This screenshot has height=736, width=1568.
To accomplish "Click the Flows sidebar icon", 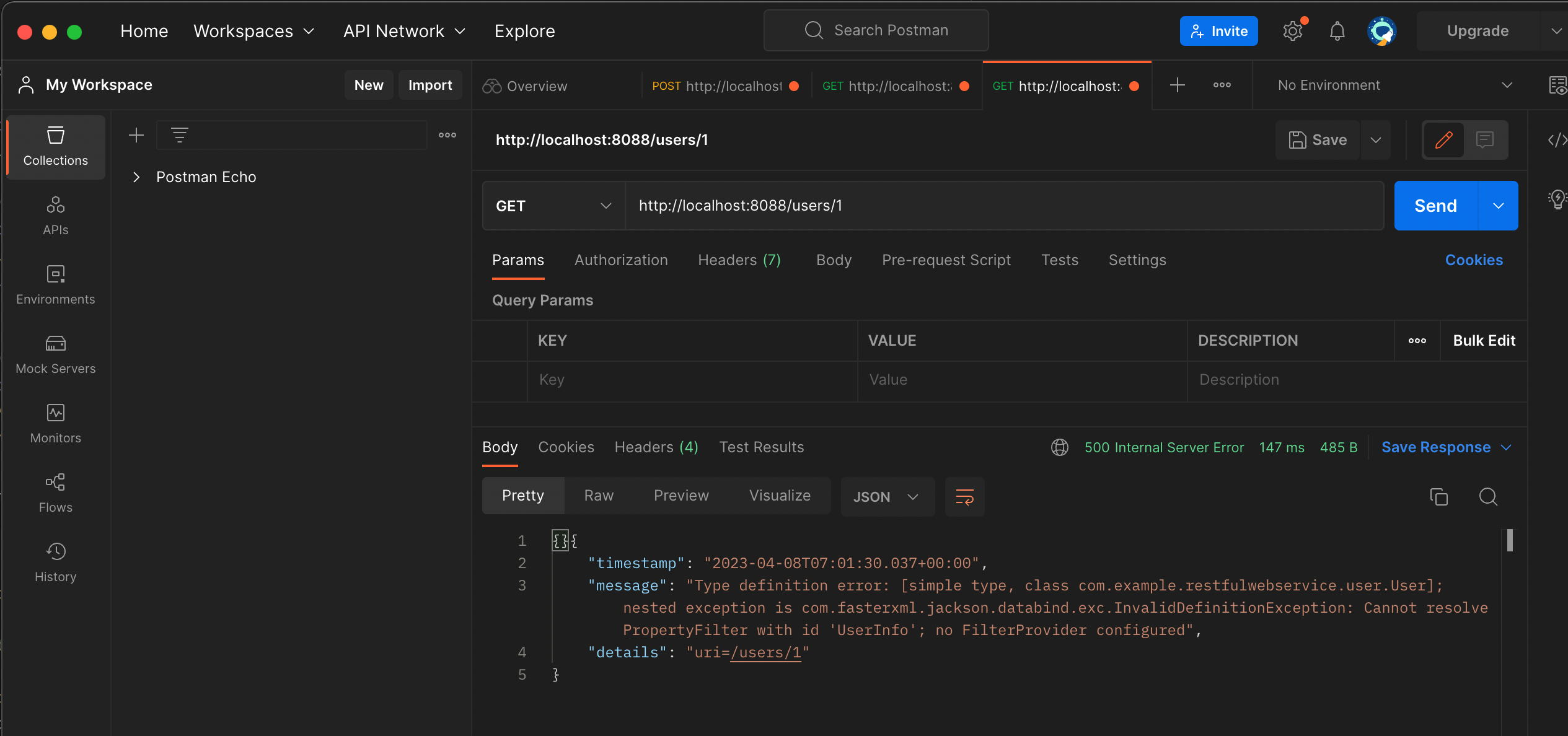I will pyautogui.click(x=55, y=482).
